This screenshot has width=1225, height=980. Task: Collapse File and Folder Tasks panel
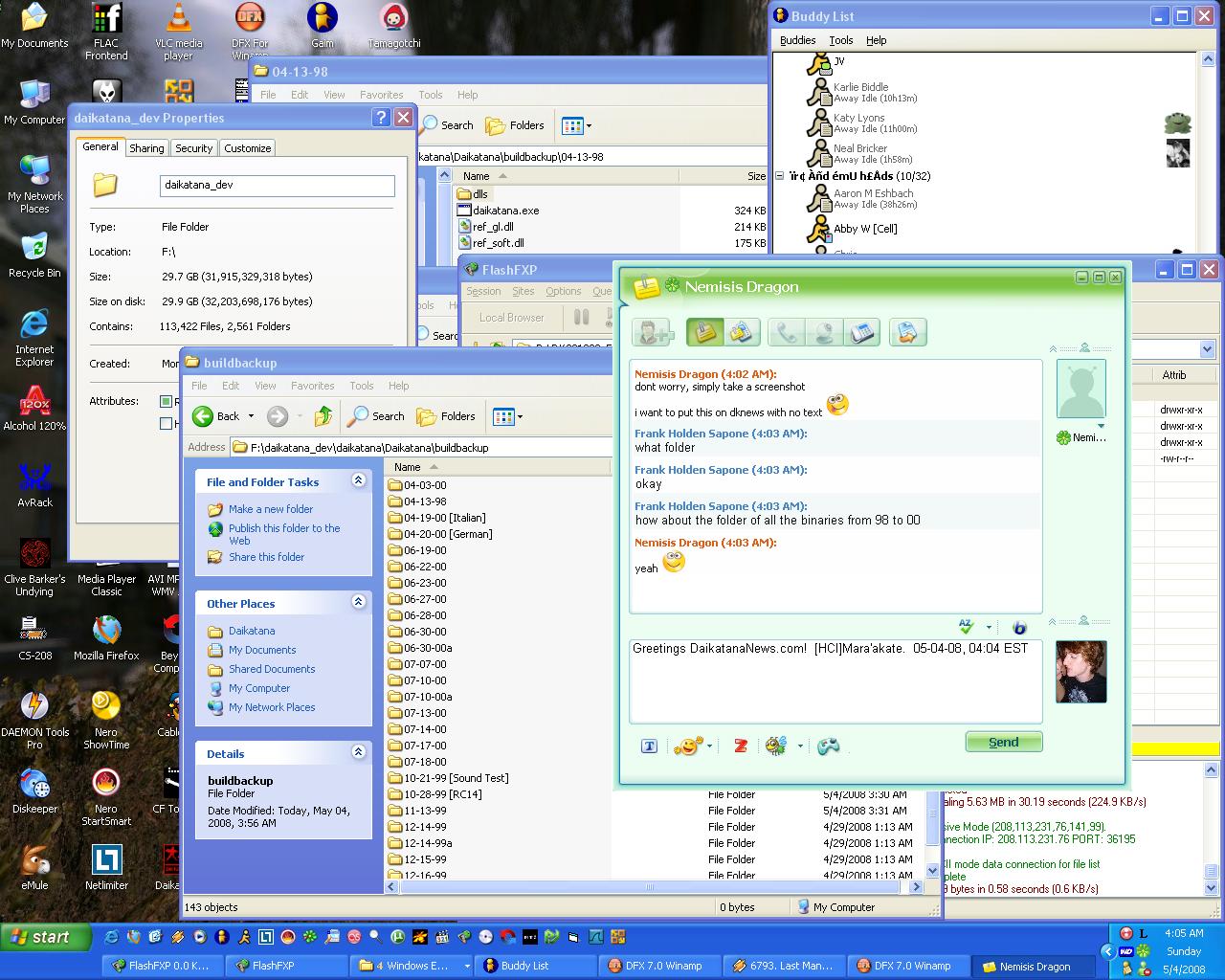(358, 480)
